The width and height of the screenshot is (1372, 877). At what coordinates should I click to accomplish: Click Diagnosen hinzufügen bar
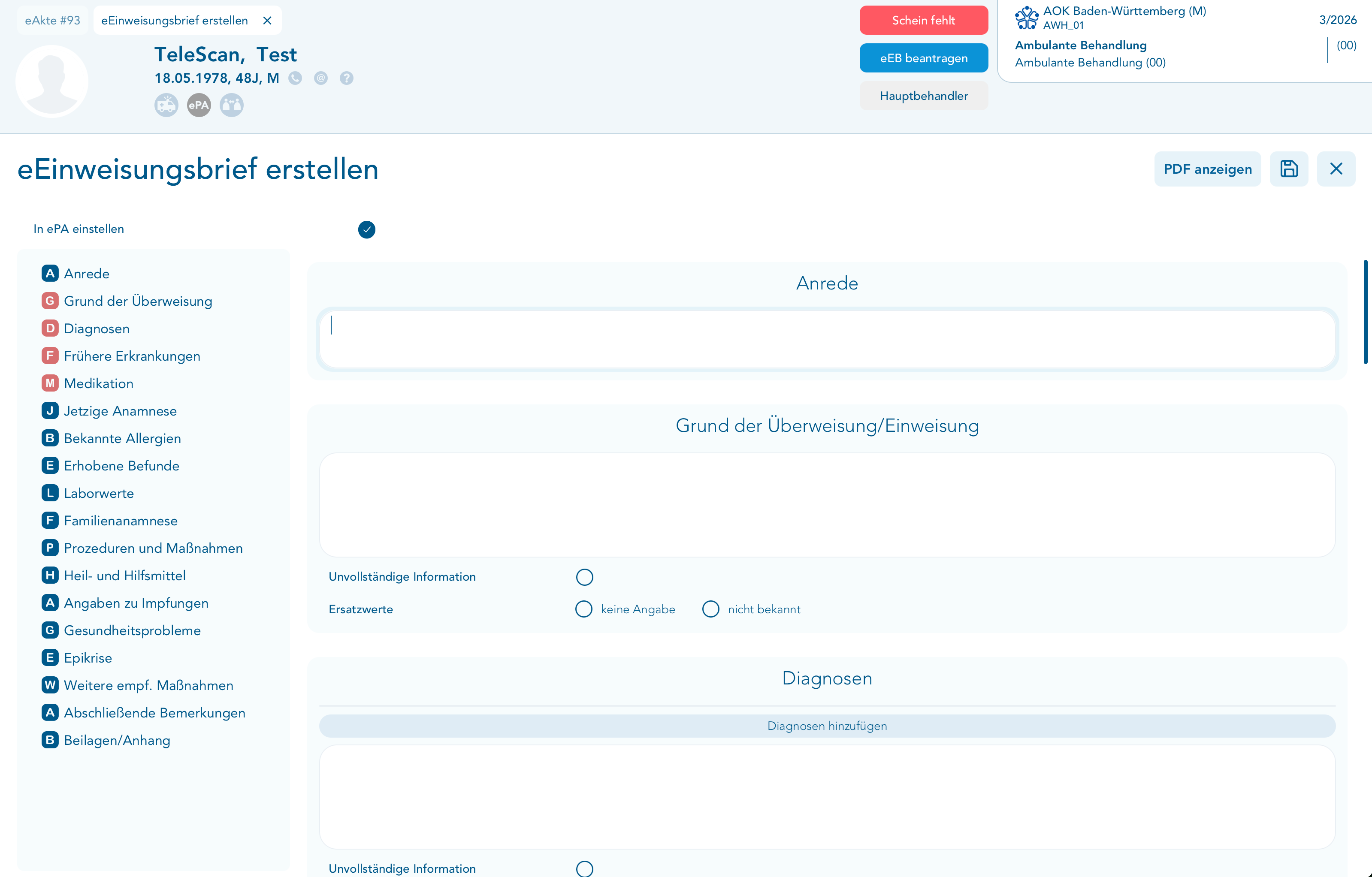click(x=827, y=726)
